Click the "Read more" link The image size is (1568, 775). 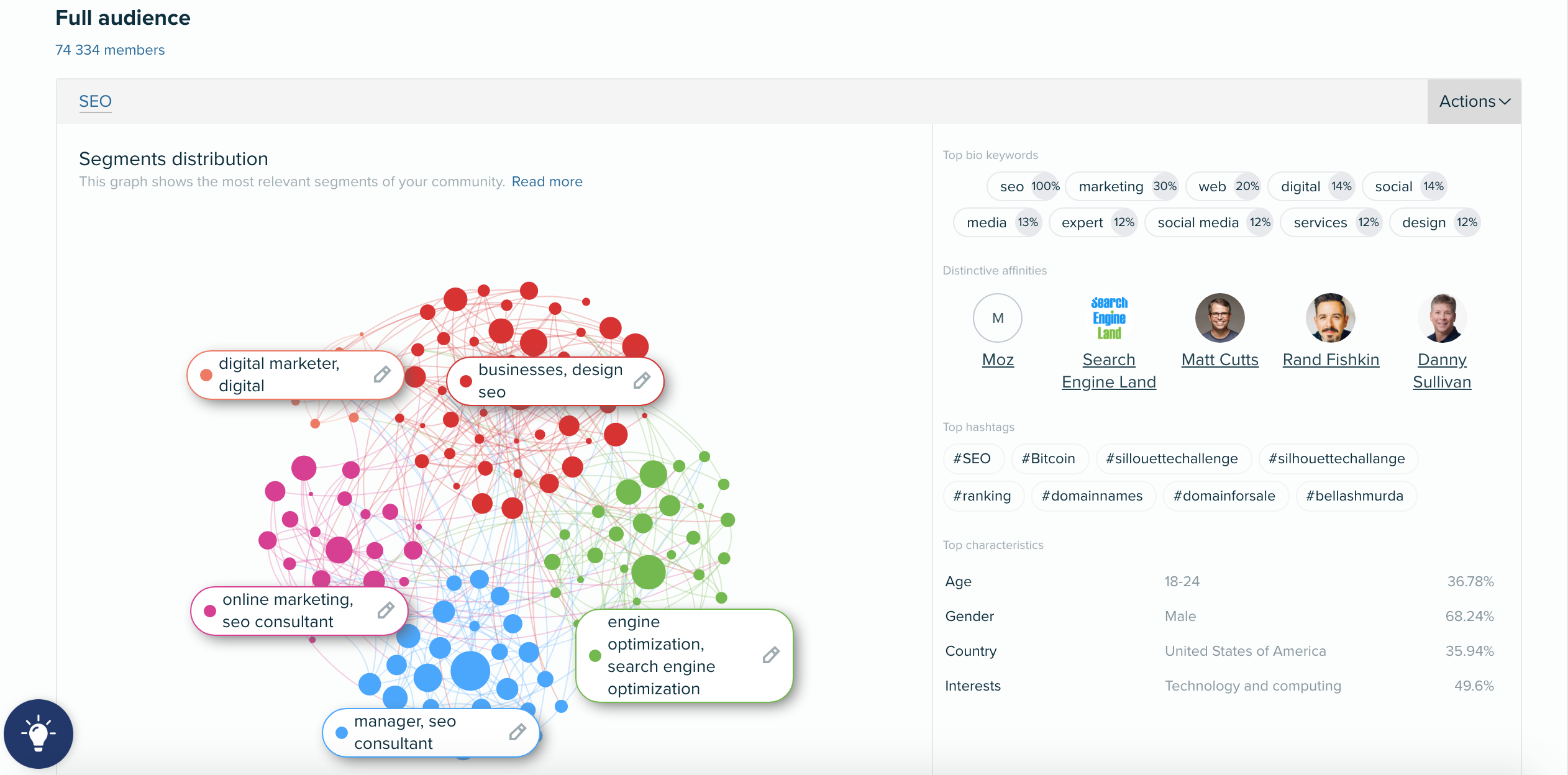547,181
